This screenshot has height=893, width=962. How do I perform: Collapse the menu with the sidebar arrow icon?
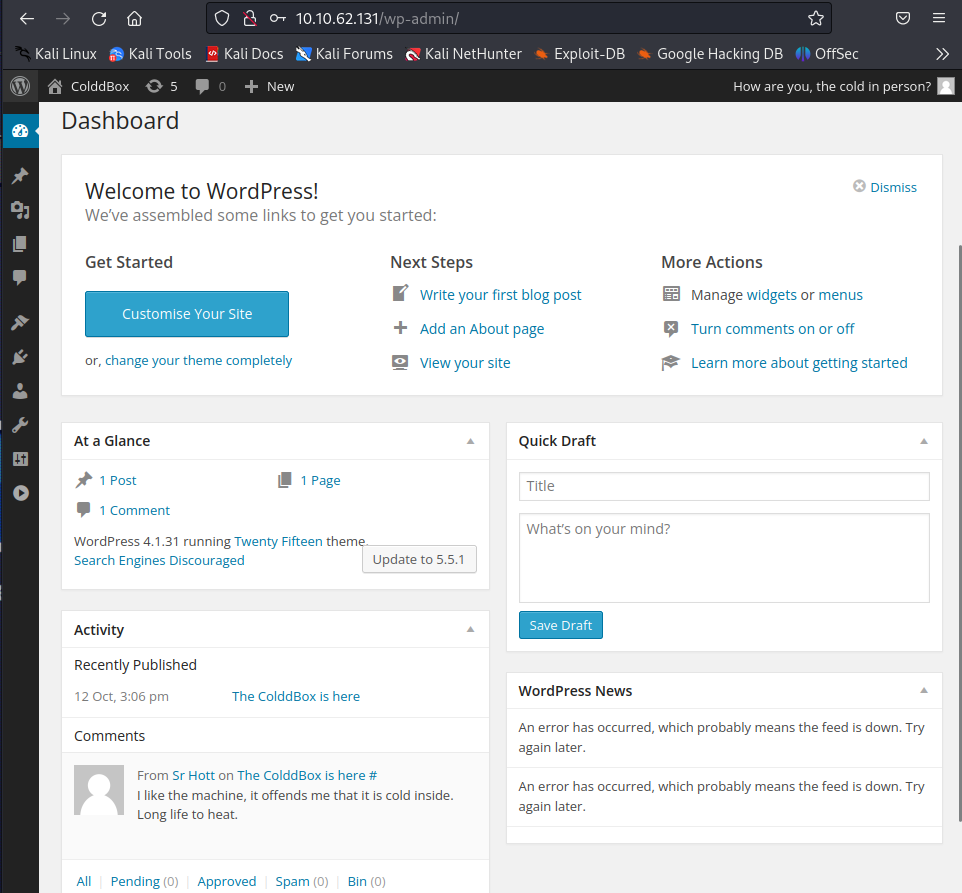pos(20,493)
